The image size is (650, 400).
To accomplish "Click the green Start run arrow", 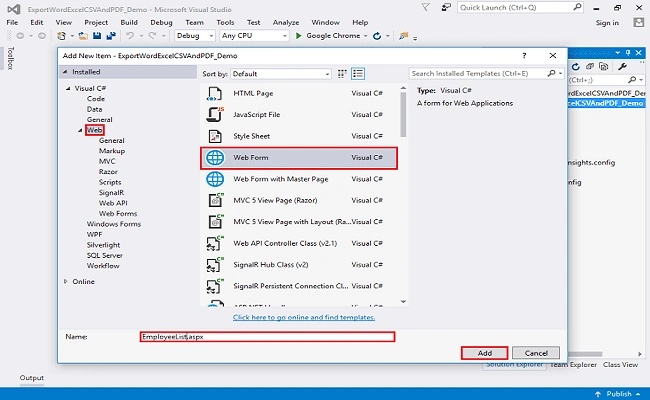I will [x=298, y=36].
